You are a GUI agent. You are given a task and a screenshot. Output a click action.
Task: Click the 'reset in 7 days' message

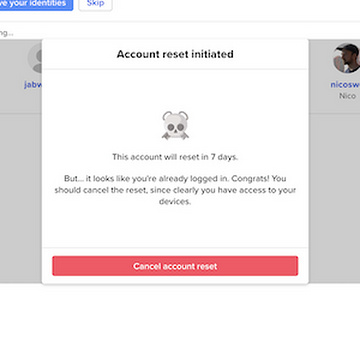[x=175, y=157]
